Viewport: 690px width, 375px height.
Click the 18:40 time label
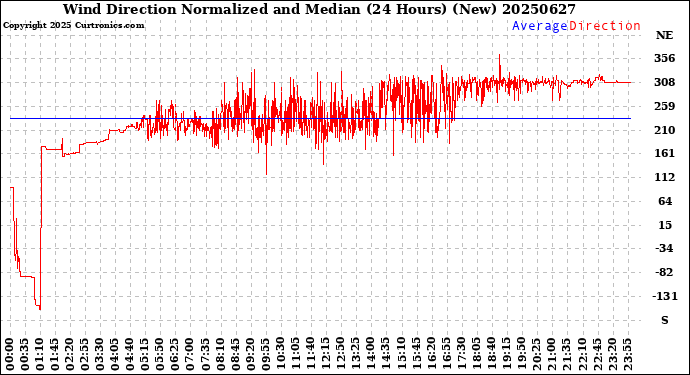(x=491, y=355)
